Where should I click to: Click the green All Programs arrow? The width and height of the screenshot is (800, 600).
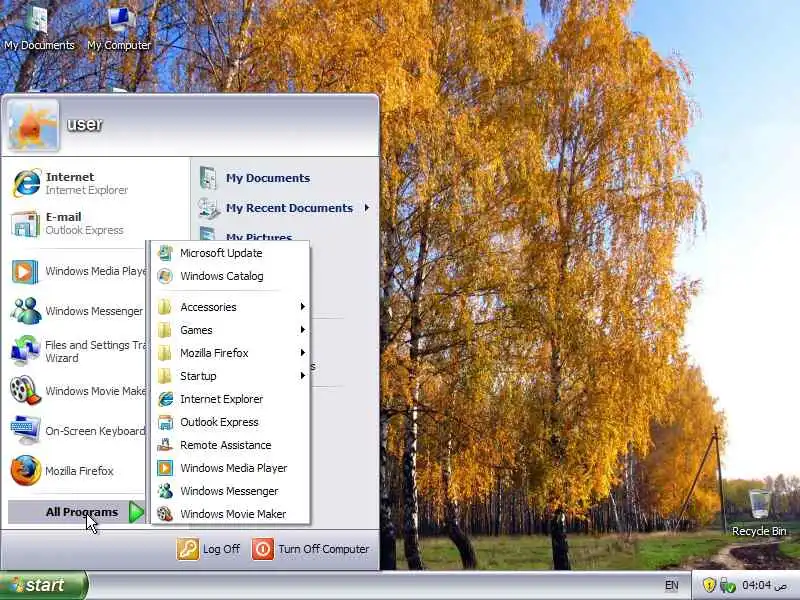pyautogui.click(x=136, y=512)
